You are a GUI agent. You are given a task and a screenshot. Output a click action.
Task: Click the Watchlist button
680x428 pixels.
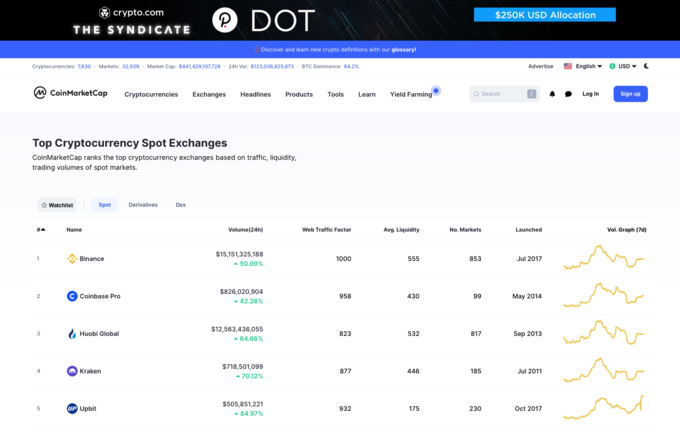pos(57,205)
